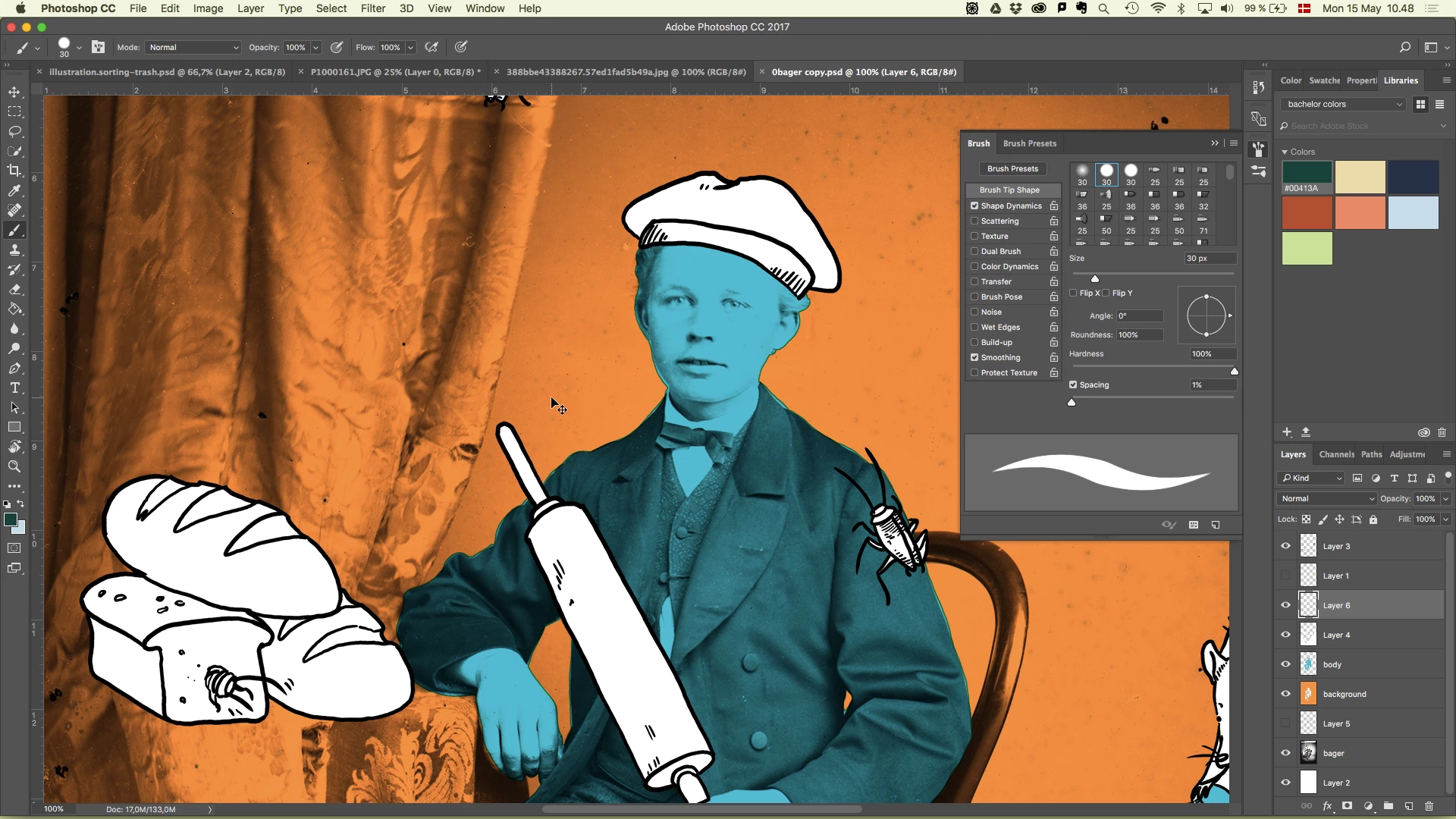Click the Brush Presets button
1456x819 pixels.
(x=1012, y=168)
